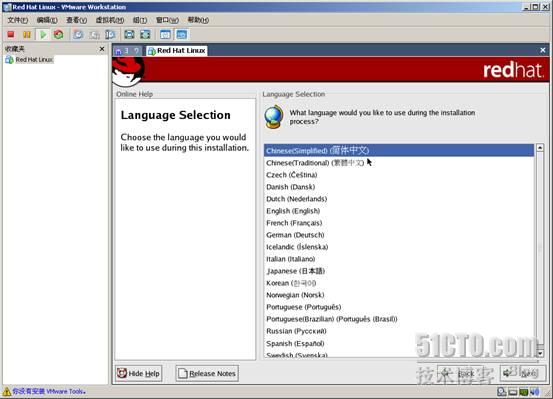Click the sound device status bar icon
Image resolution: width=553 pixels, height=399 pixels.
pyautogui.click(x=535, y=392)
